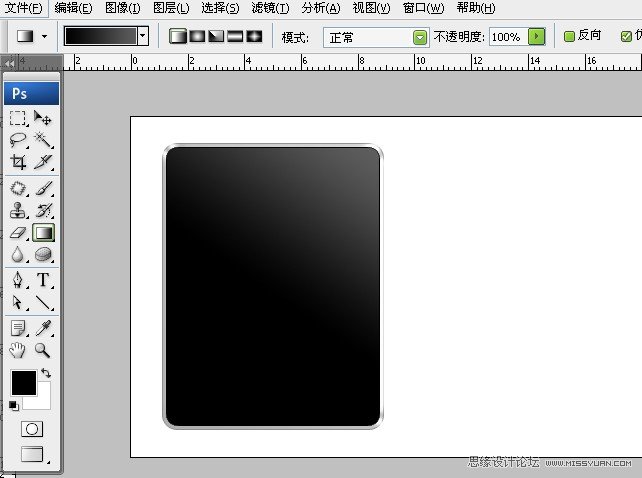642x478 pixels.
Task: Select the Hand tool
Action: click(18, 351)
